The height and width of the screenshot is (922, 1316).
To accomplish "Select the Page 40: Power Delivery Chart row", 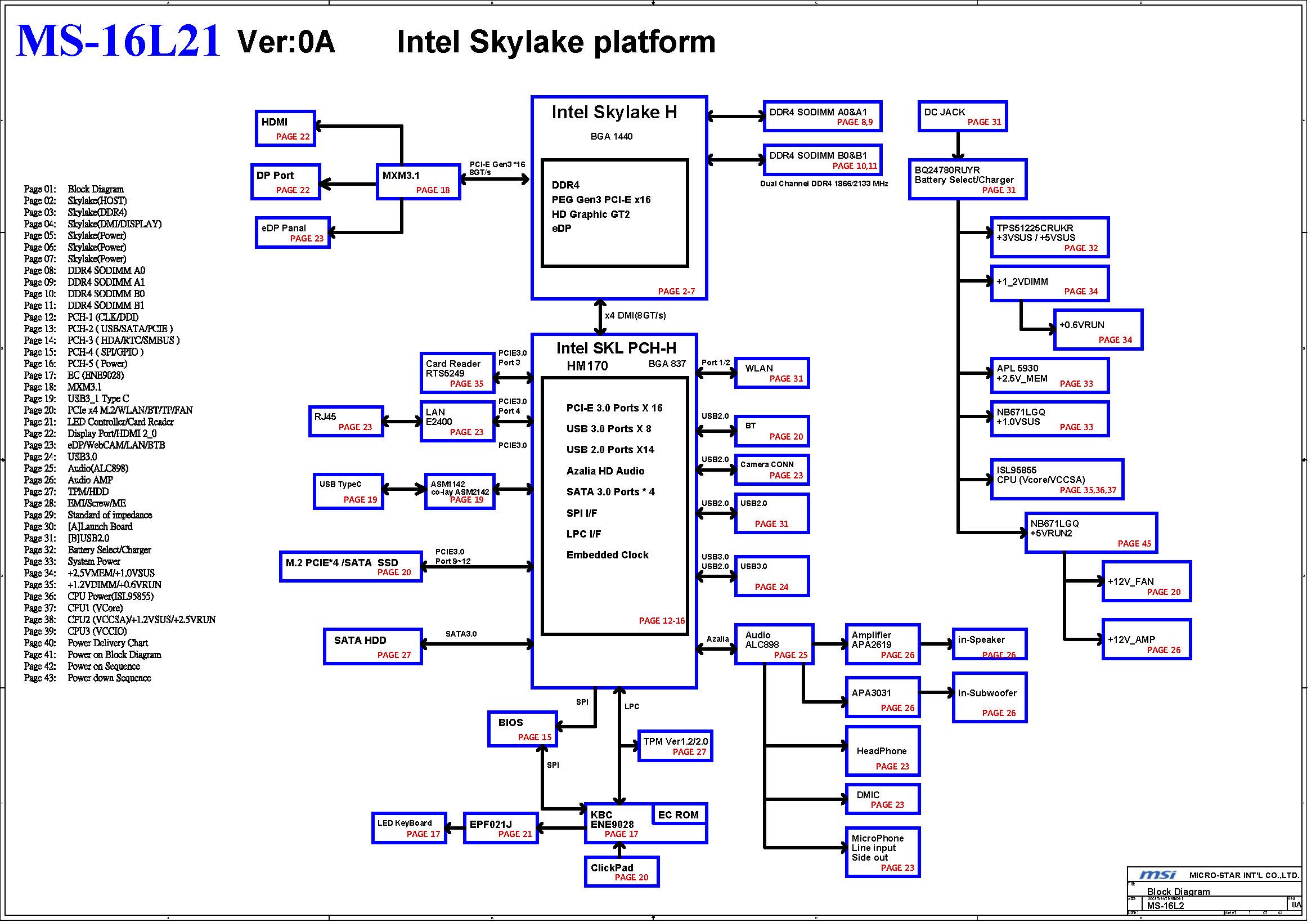I will pos(86,643).
